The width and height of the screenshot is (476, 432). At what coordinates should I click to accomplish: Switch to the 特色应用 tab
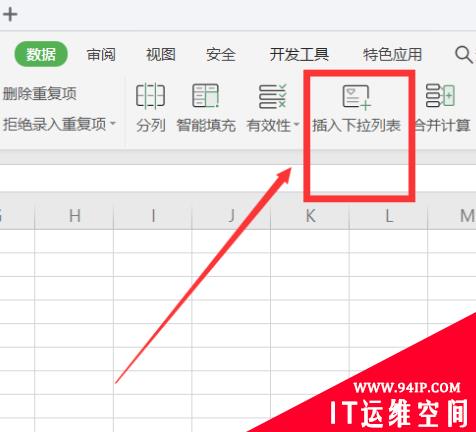click(393, 54)
